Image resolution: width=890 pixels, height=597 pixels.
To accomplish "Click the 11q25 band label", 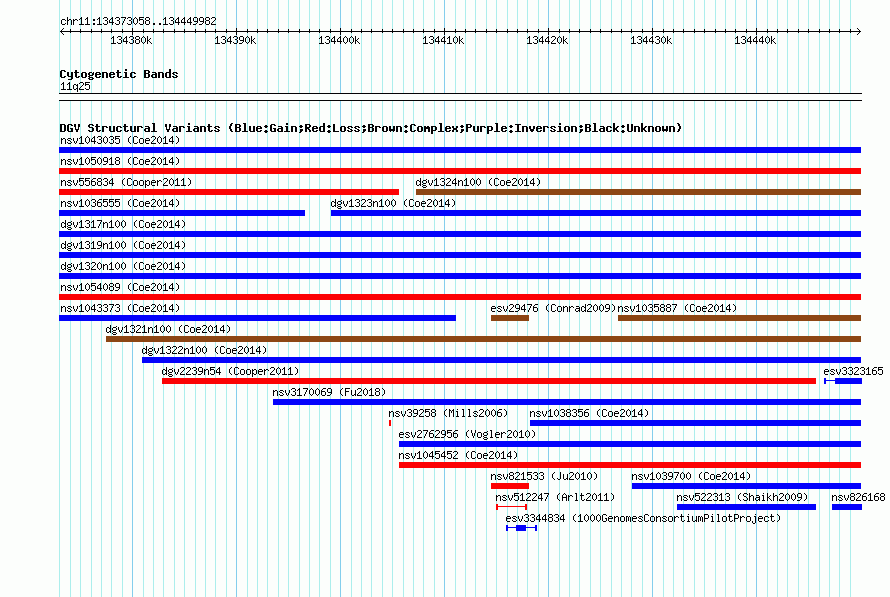I will (75, 86).
